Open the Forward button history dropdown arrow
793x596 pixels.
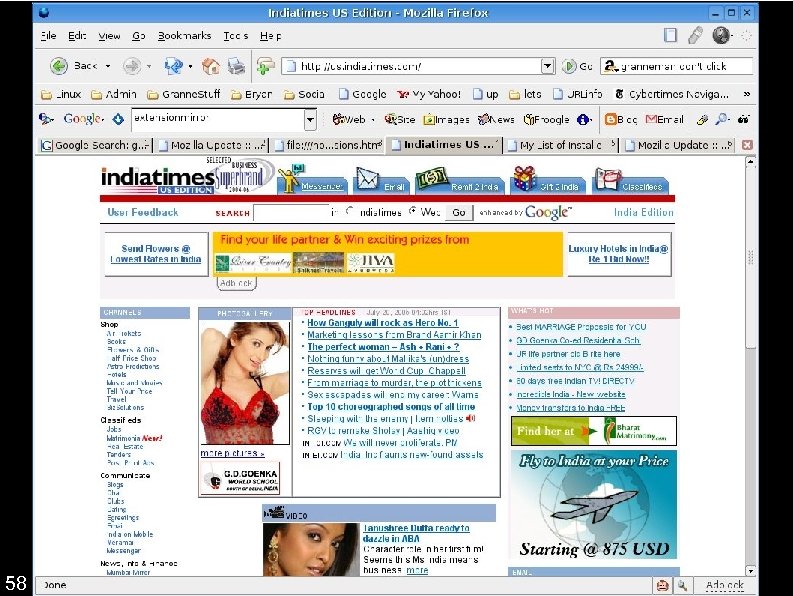click(x=149, y=66)
